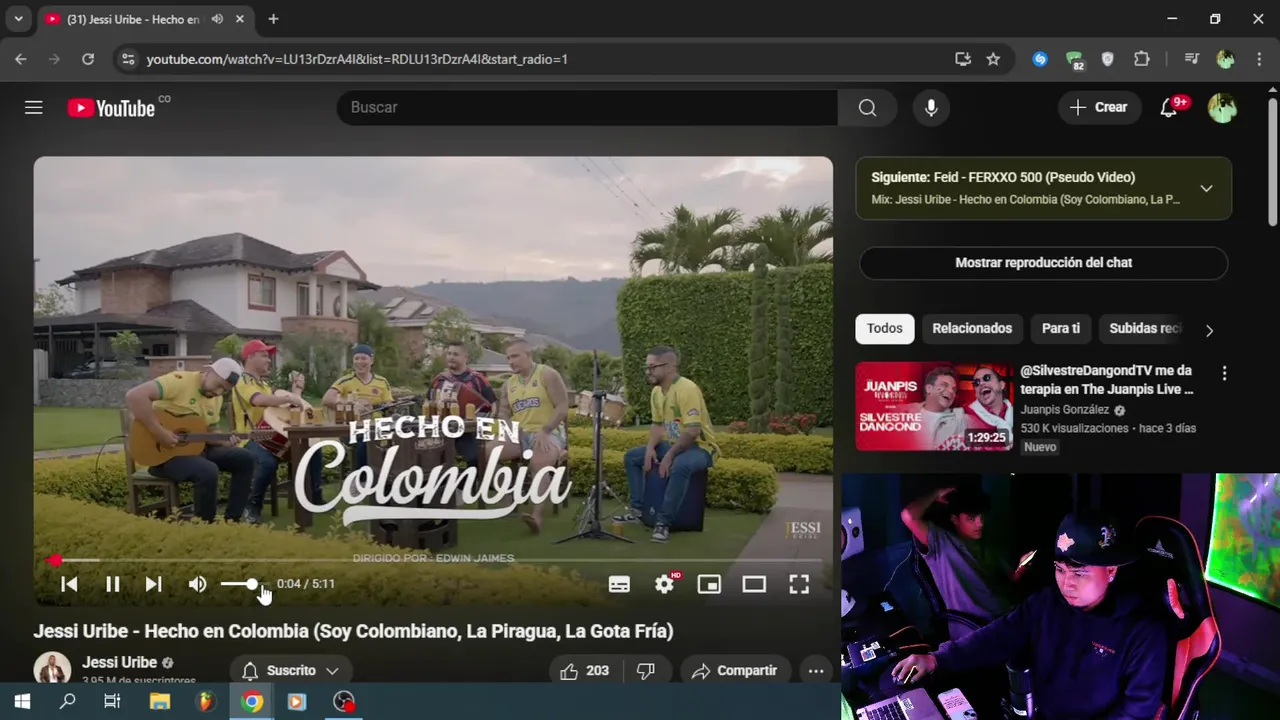
Task: Enter fullscreen on the video player
Action: tap(799, 584)
